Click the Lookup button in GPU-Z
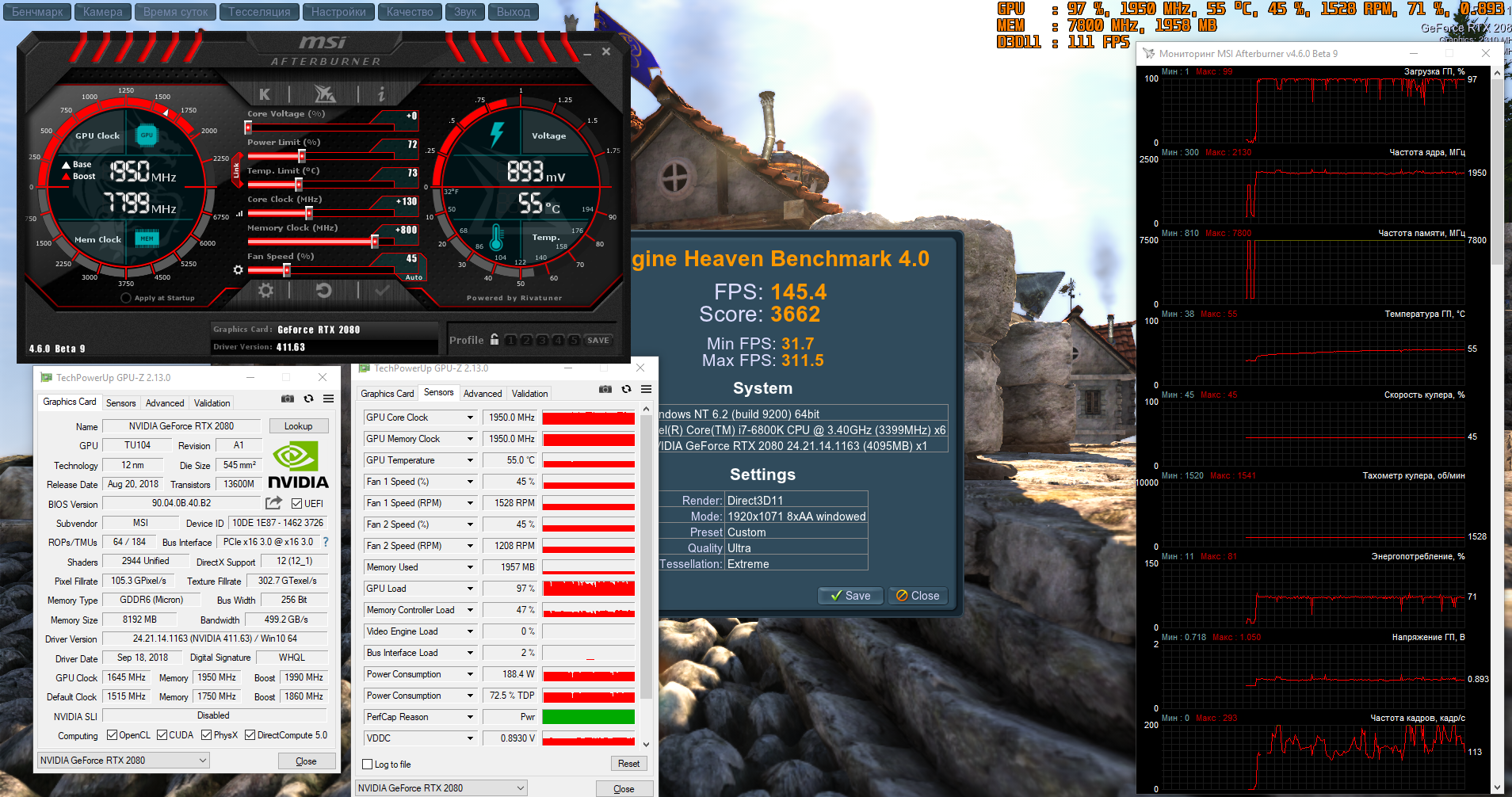This screenshot has width=1512, height=797. click(x=299, y=426)
